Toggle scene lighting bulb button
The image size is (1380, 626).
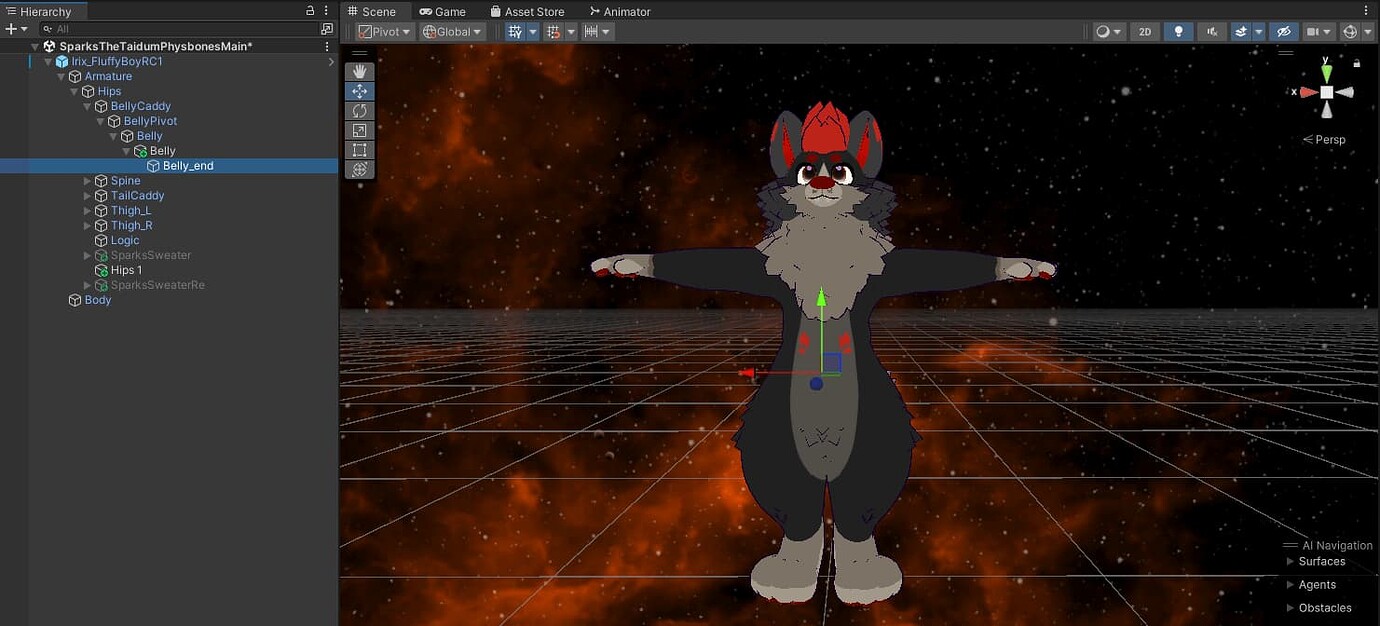1178,32
